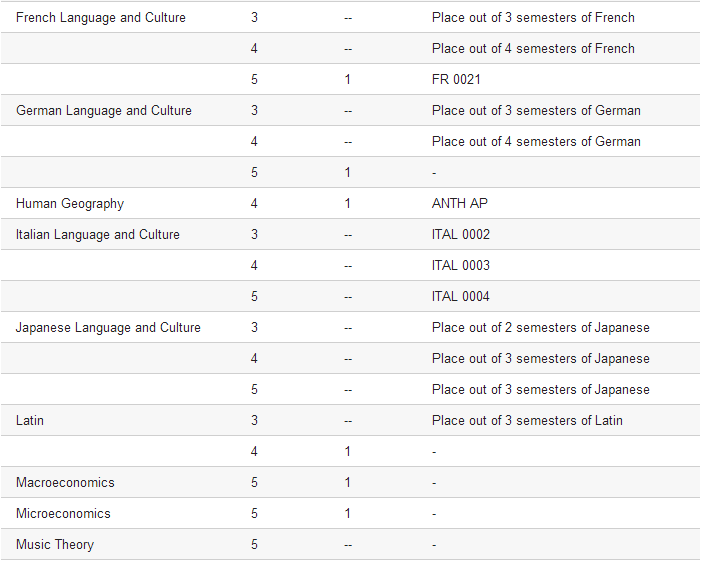Click the Macroeconomics exam name

pos(65,482)
